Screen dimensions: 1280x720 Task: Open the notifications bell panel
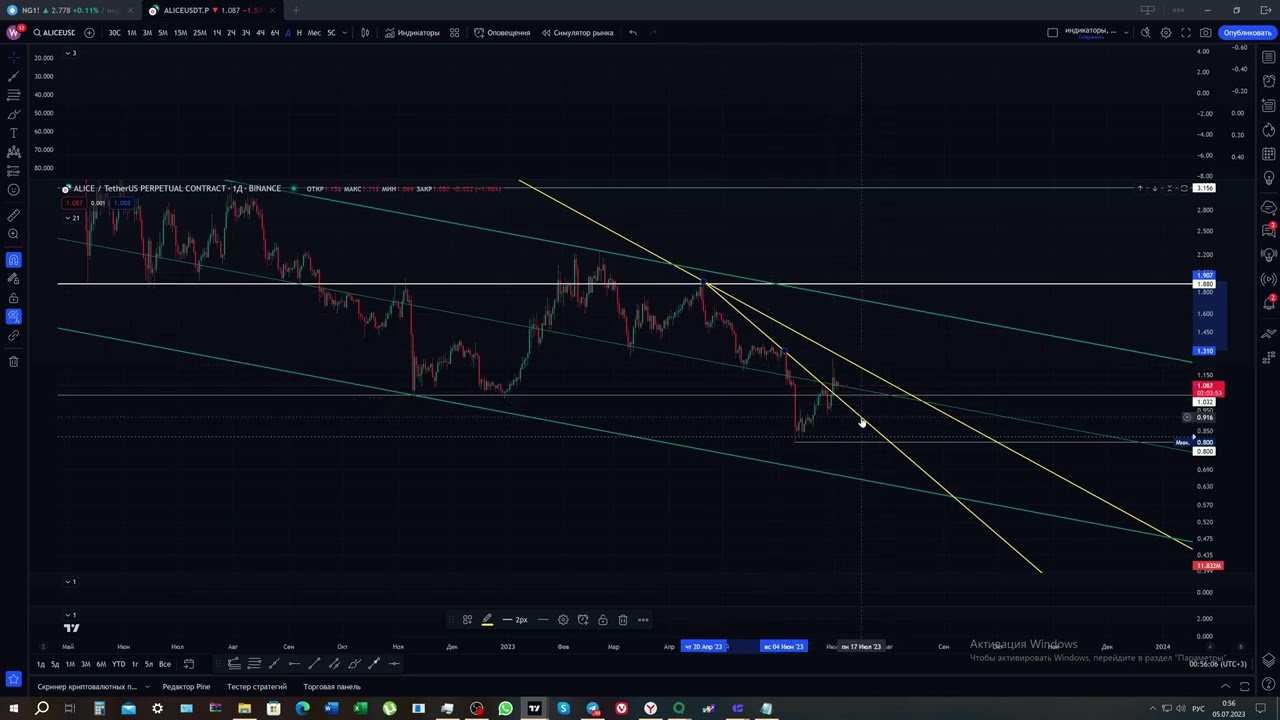pos(1269,304)
